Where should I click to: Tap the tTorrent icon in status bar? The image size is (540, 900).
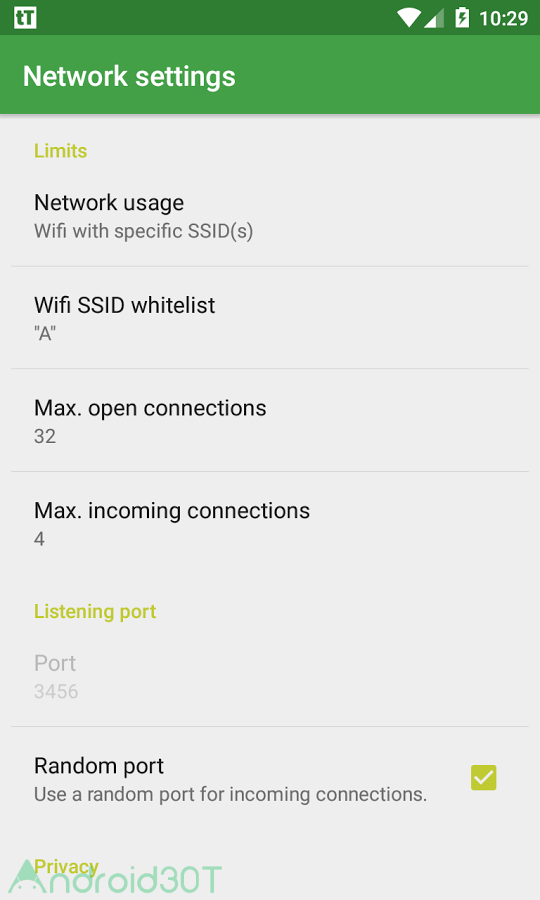(25, 18)
